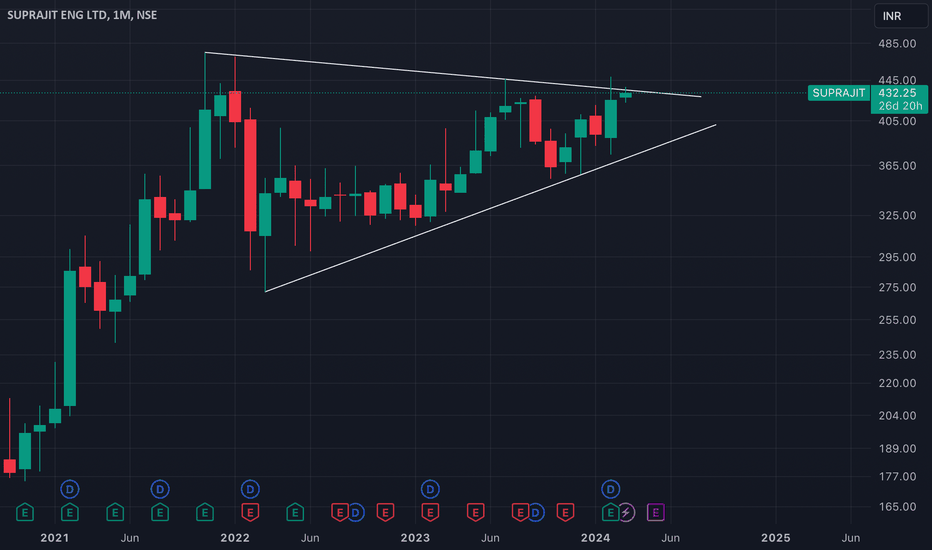Open the August 2021 dividend D marker
Screen dimensions: 932x550
coord(160,489)
